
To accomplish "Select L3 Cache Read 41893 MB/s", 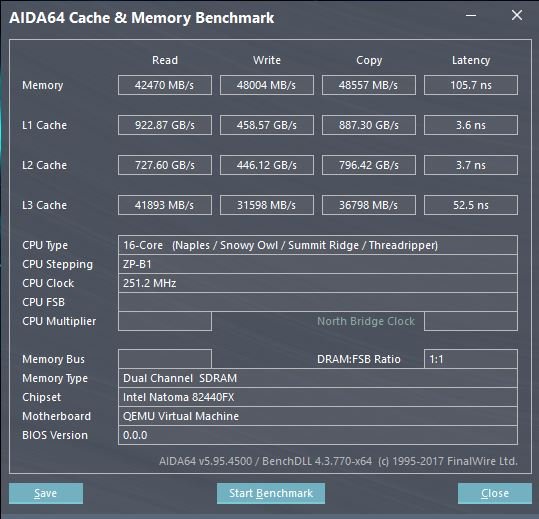I will click(165, 205).
